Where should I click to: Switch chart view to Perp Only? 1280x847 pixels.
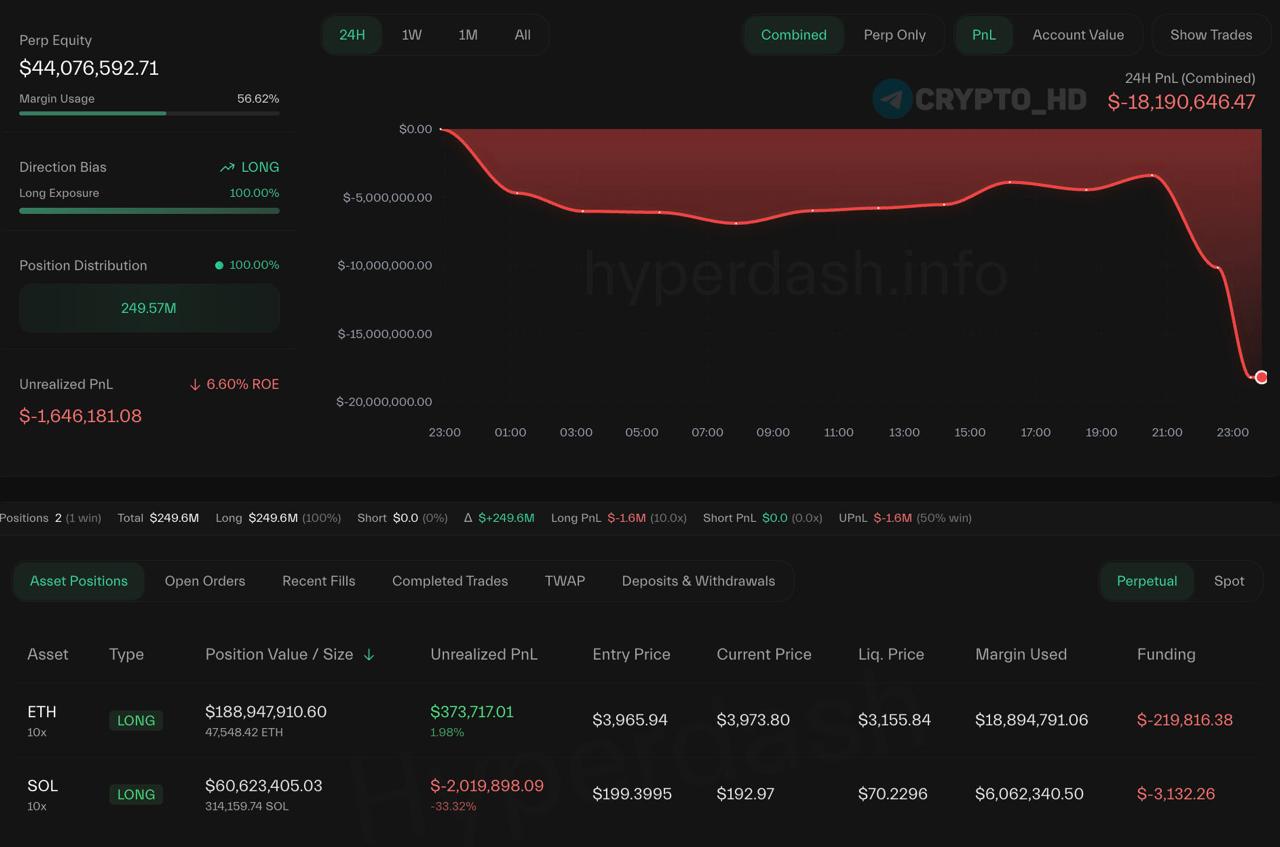(894, 35)
